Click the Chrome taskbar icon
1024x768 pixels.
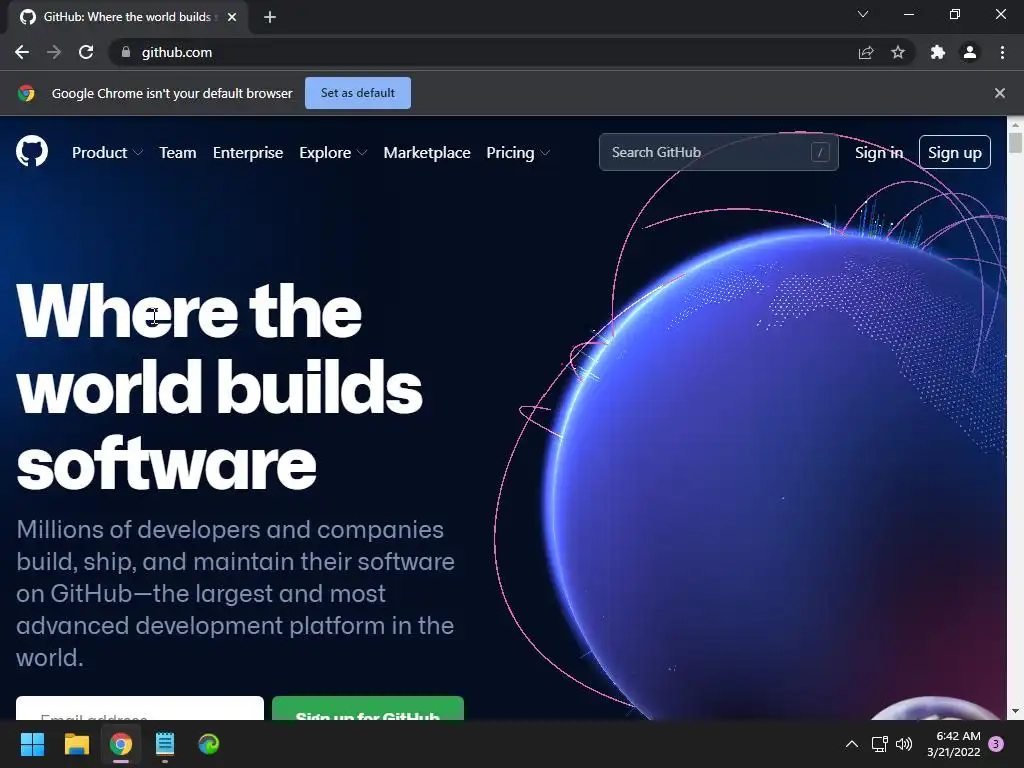pos(121,744)
